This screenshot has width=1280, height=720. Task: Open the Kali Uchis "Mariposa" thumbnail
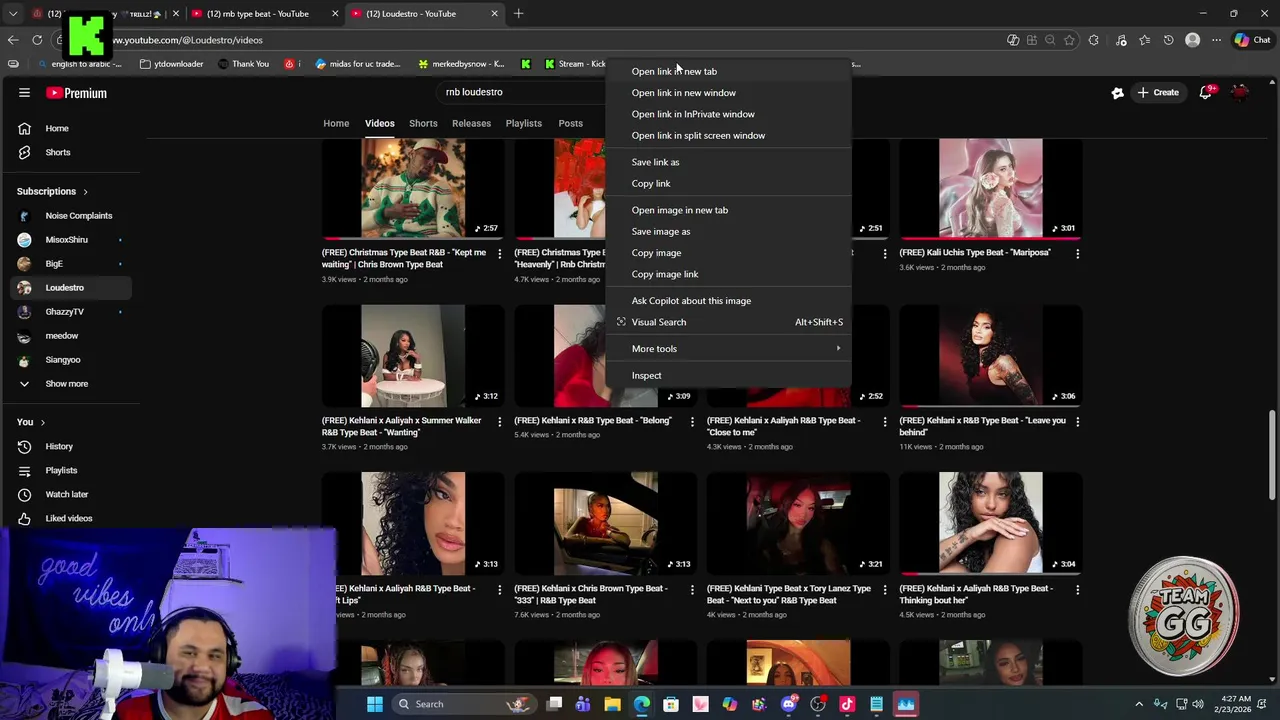pos(990,188)
